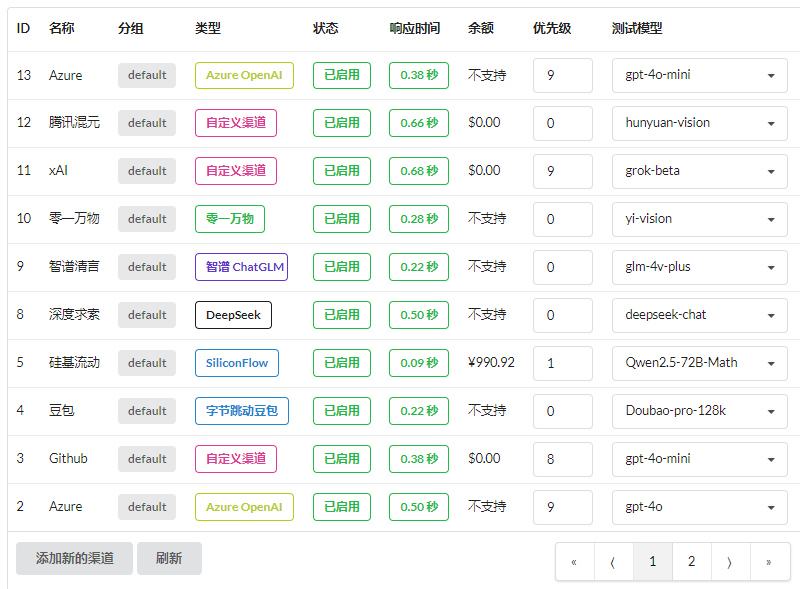Go to the next page with the single right arrow
The width and height of the screenshot is (800, 589).
pos(730,561)
